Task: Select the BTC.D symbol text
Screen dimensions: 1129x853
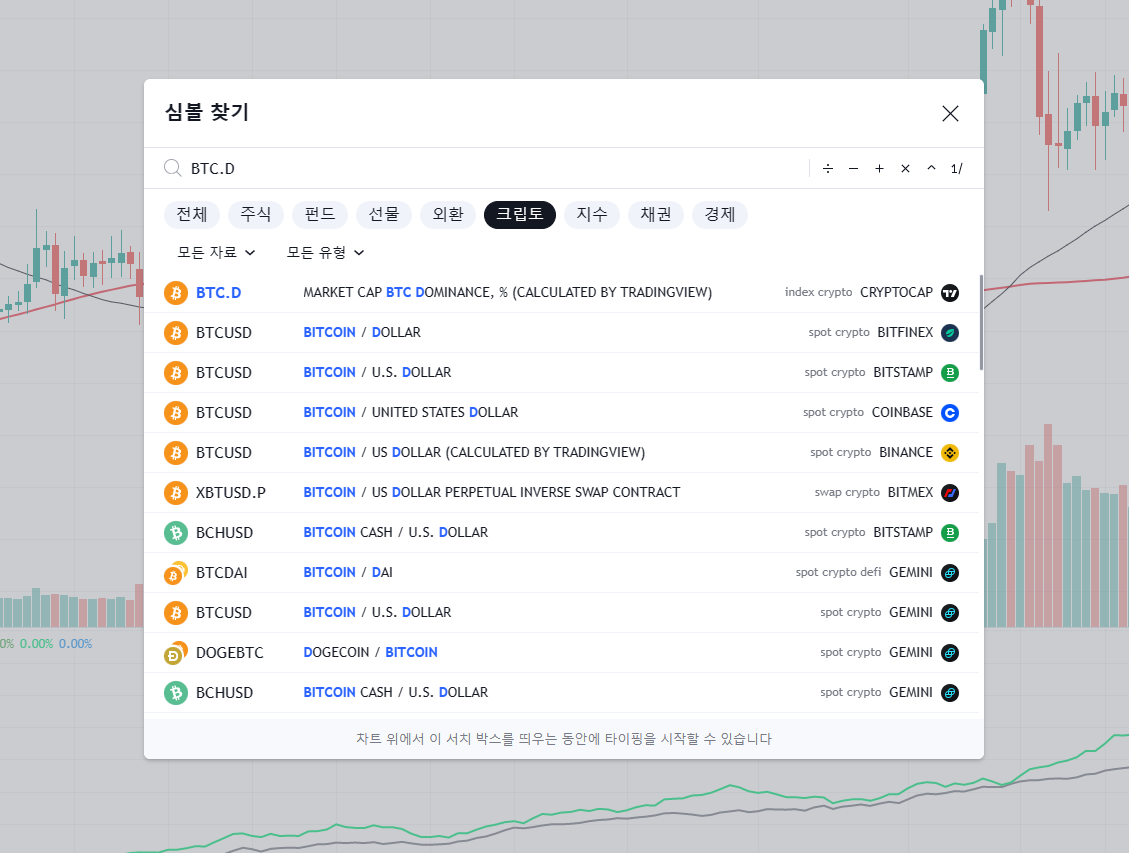Action: click(x=218, y=293)
